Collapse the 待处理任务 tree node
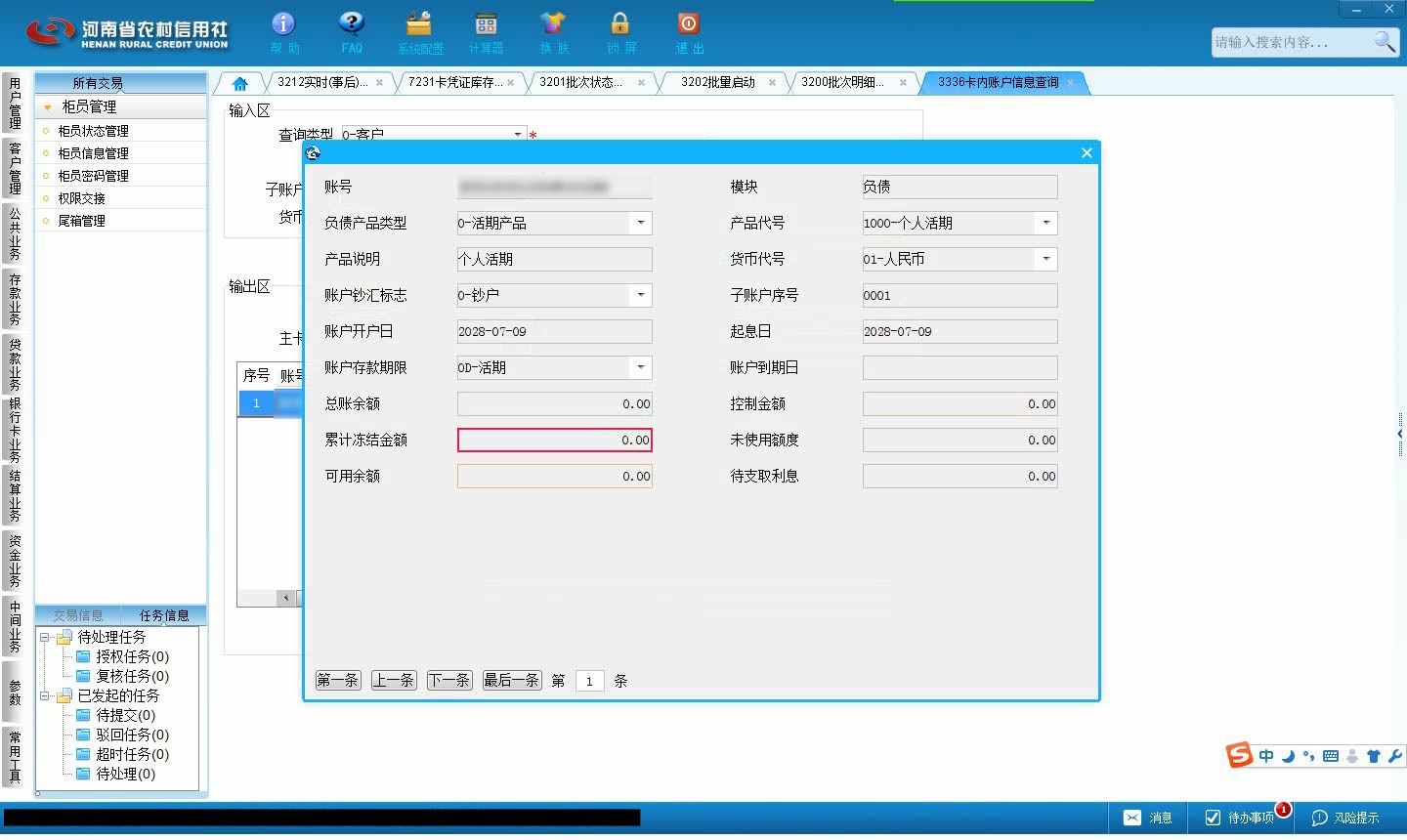This screenshot has height=840, width=1407. click(x=44, y=638)
